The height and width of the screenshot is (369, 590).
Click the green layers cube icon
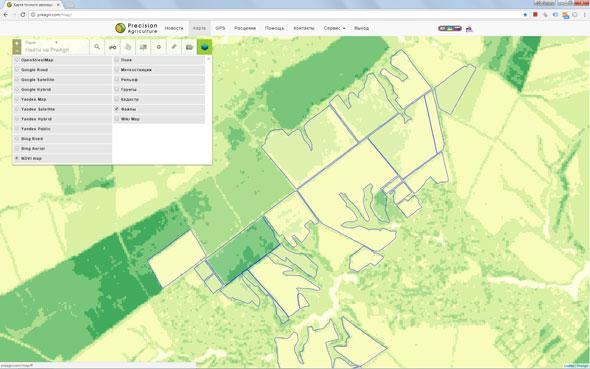tap(204, 47)
